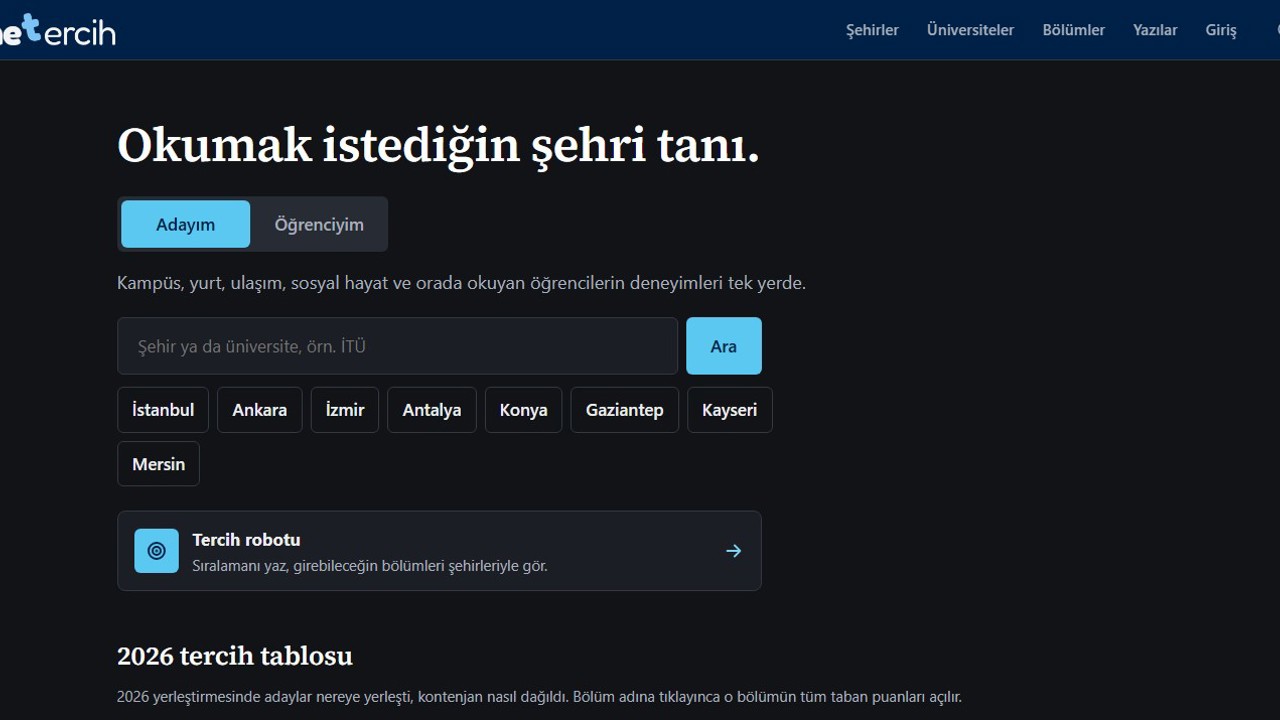This screenshot has width=1280, height=720.
Task: Select the Mersin city chip
Action: click(158, 464)
